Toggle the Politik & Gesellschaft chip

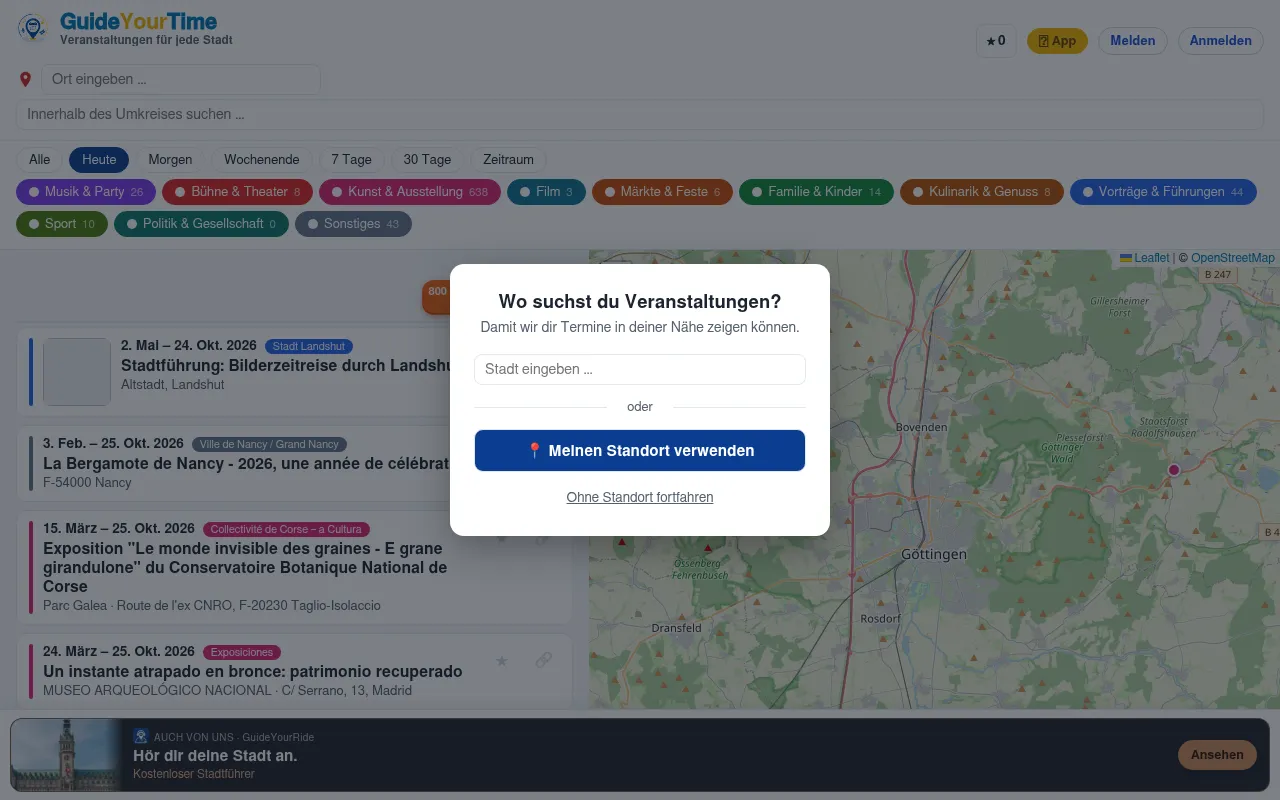(201, 224)
